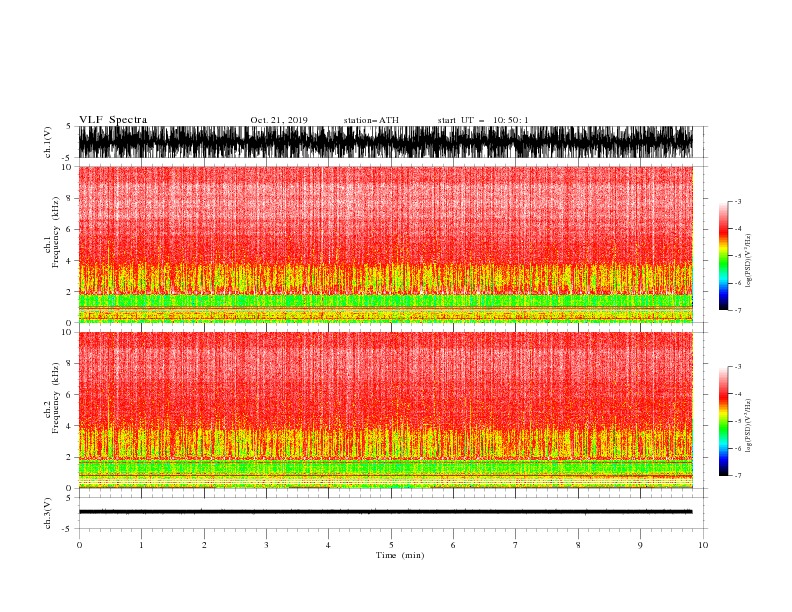This screenshot has width=792, height=612.
Task: Click the "10" tick at the time axis end
Action: [x=703, y=545]
